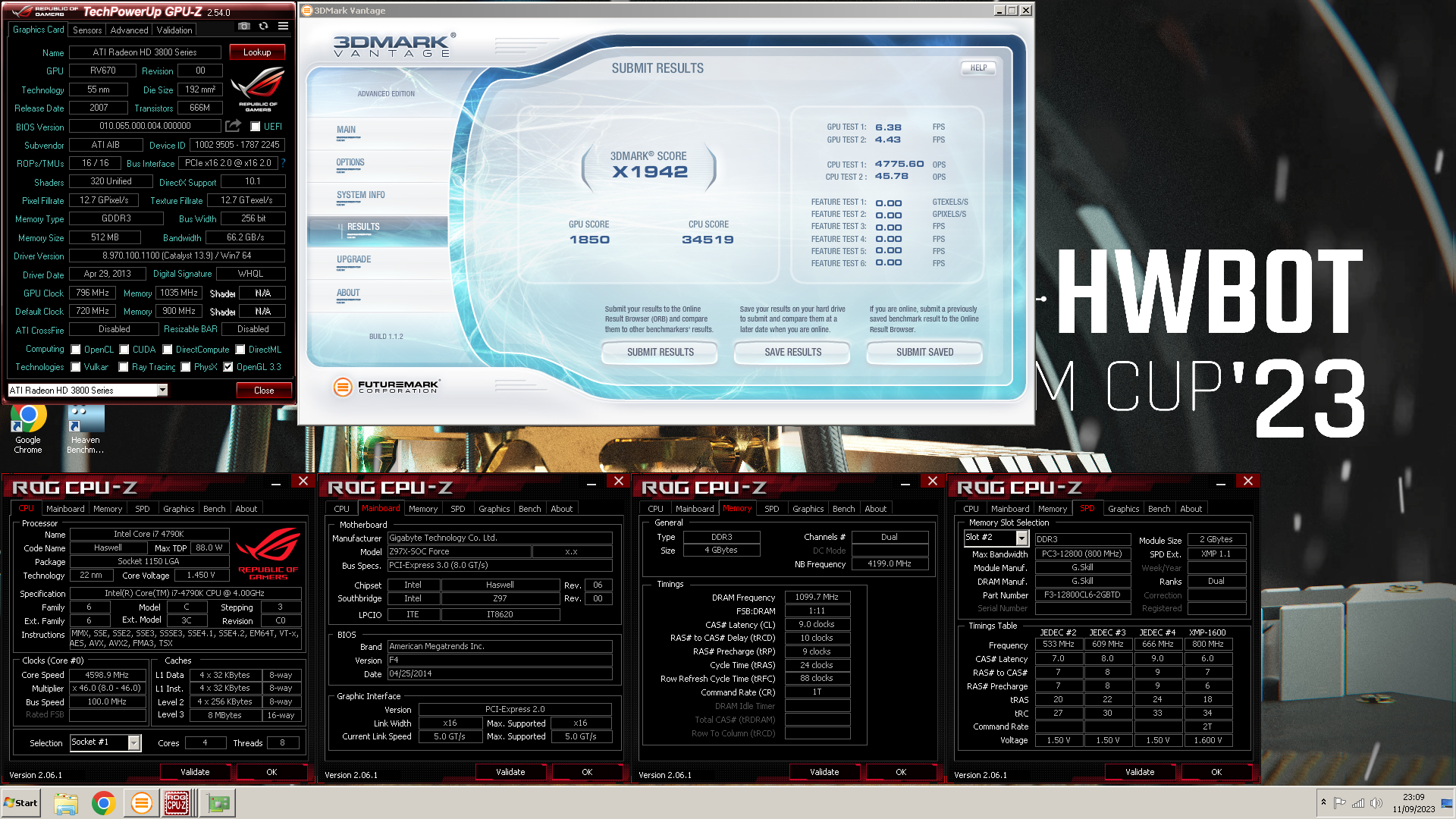Click the BIOS export share icon
1456x819 pixels.
pyautogui.click(x=233, y=126)
